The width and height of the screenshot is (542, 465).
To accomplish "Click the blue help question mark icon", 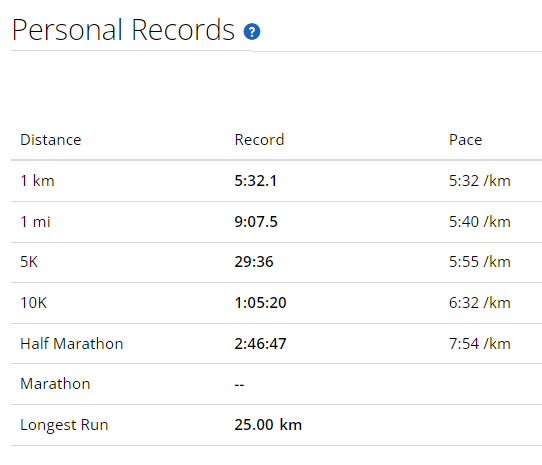I will point(252,32).
